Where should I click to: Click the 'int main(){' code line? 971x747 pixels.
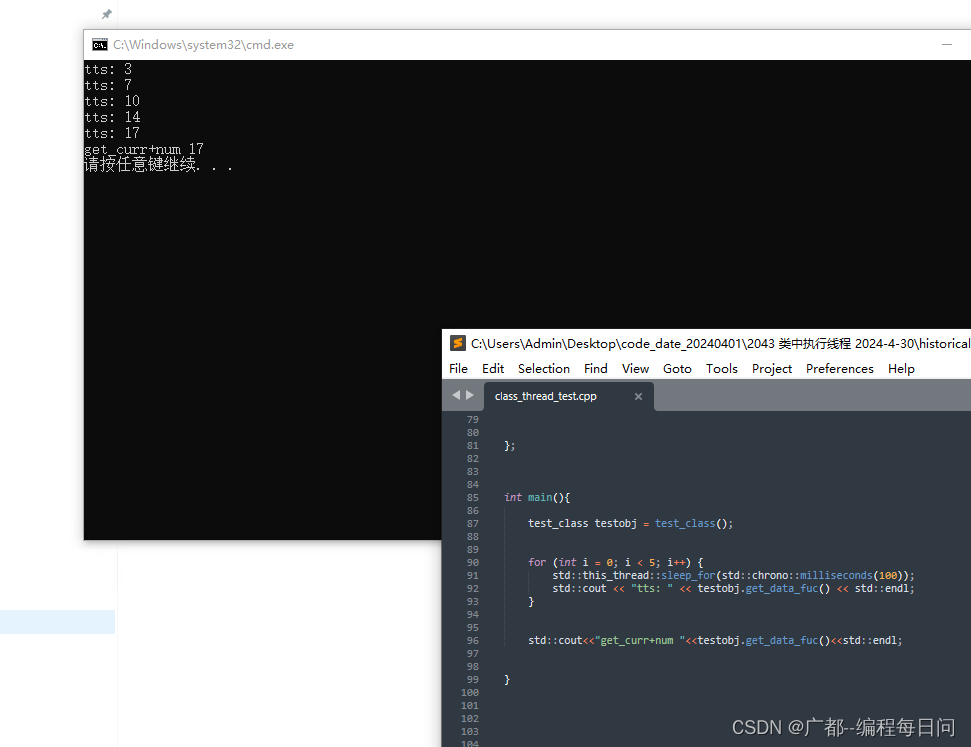(537, 497)
